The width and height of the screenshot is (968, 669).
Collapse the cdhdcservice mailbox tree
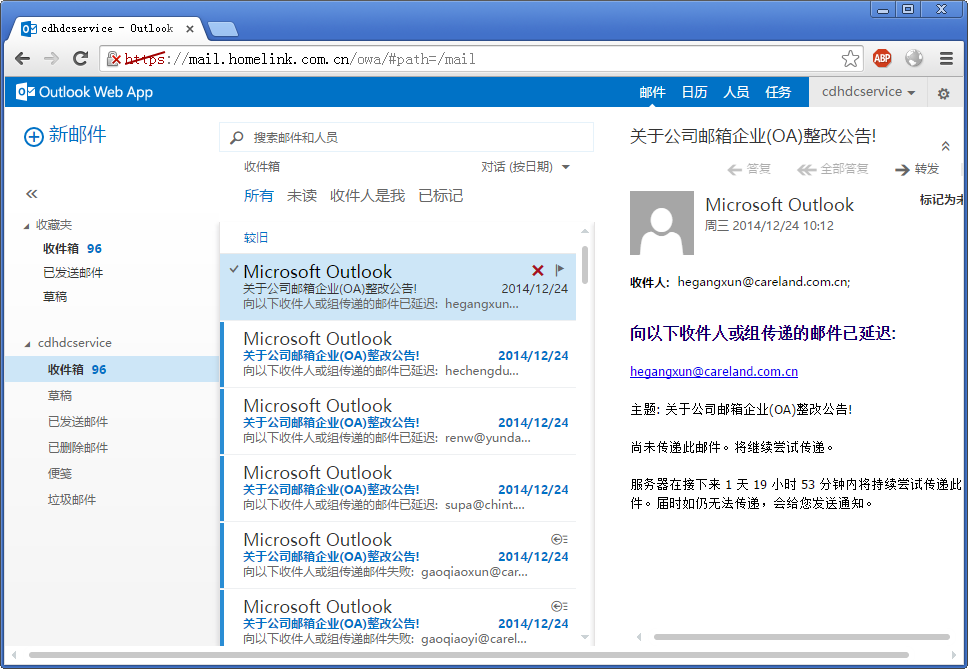[27, 344]
